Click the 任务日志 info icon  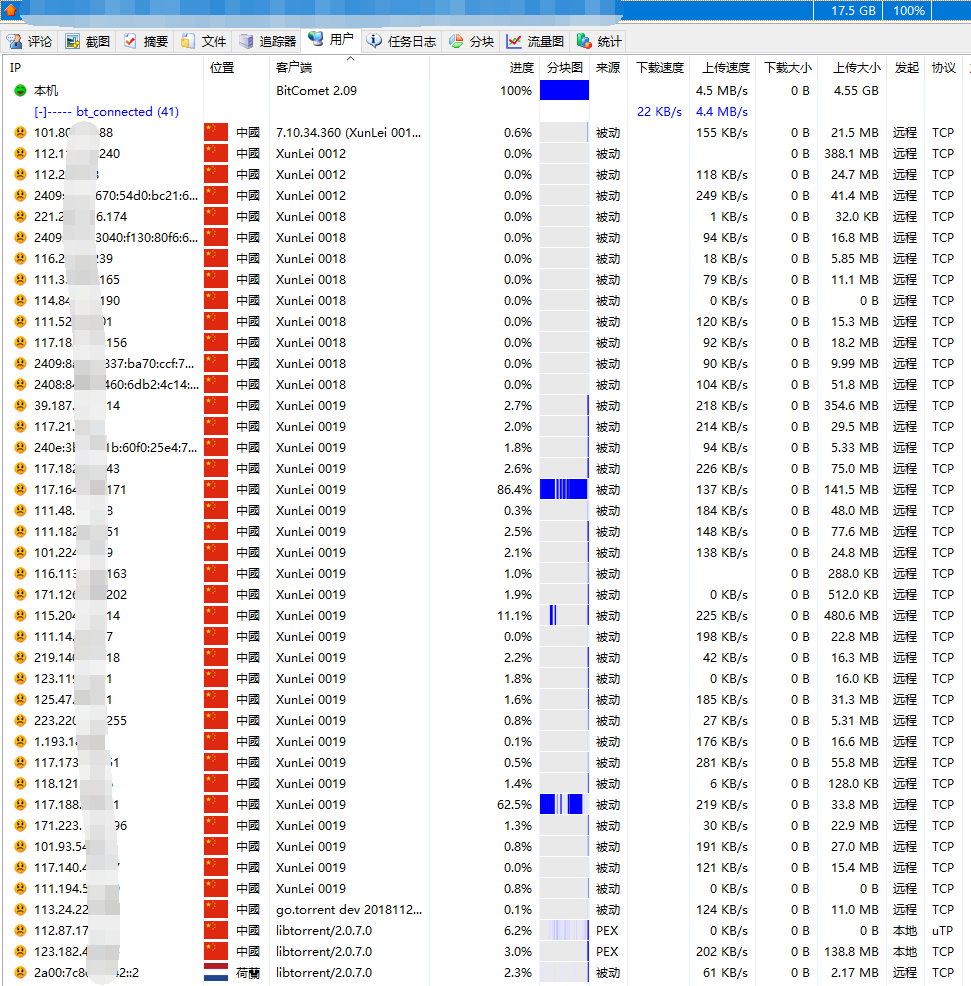coord(374,41)
